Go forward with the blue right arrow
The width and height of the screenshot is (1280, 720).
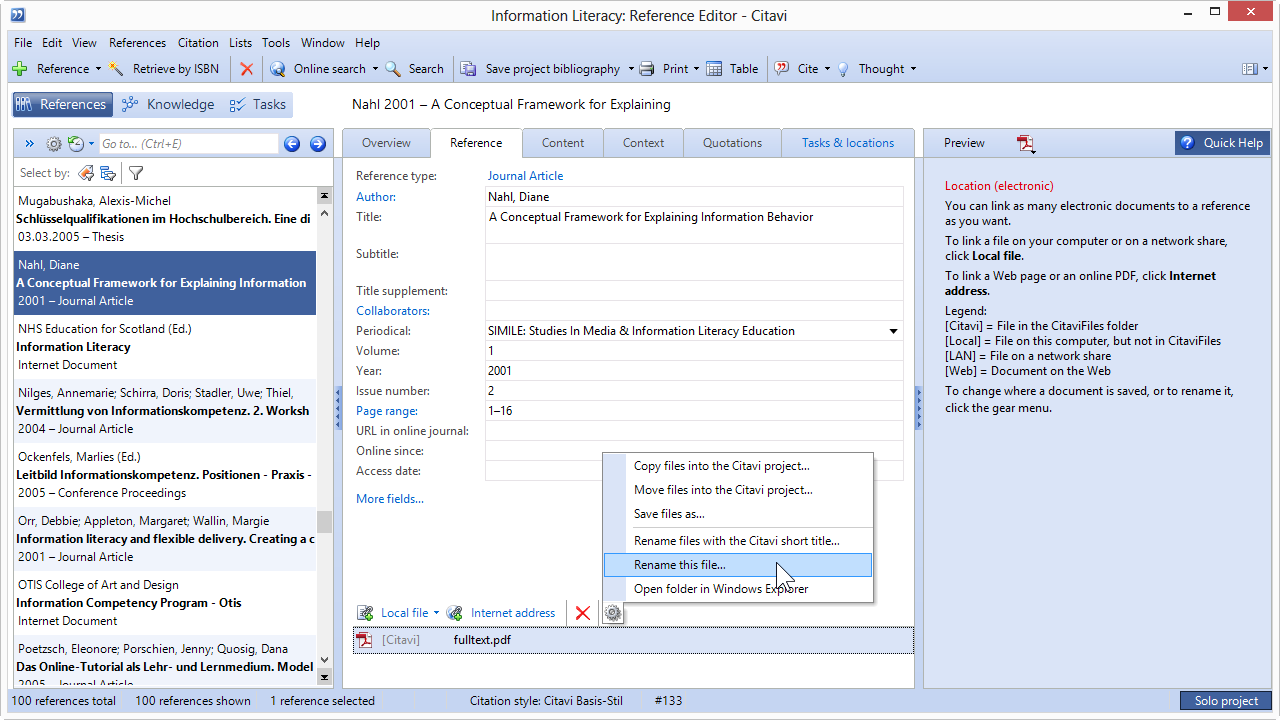click(x=318, y=144)
